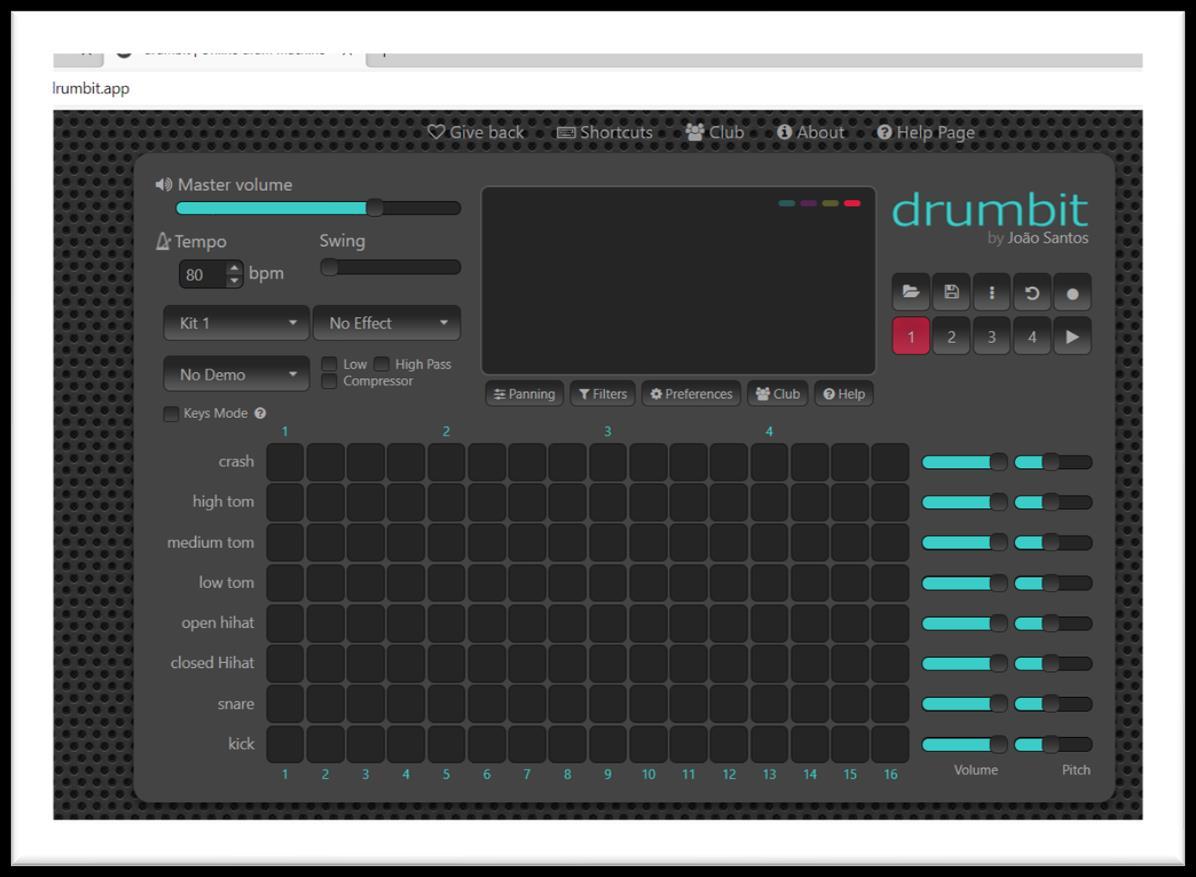
Task: Enable the Keys Mode checkbox
Action: pos(172,413)
